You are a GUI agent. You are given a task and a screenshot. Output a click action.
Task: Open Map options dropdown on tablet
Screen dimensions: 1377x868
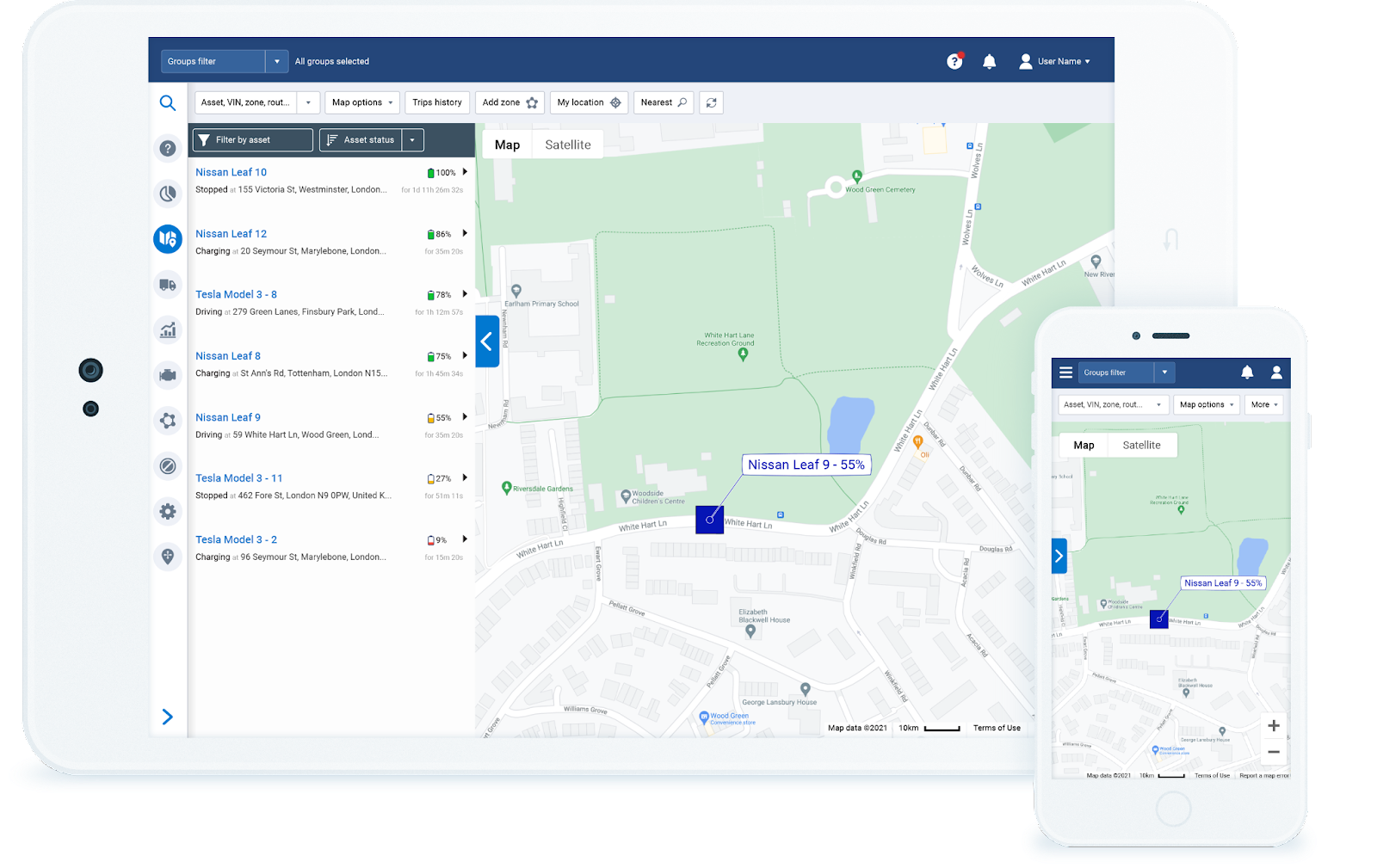362,102
